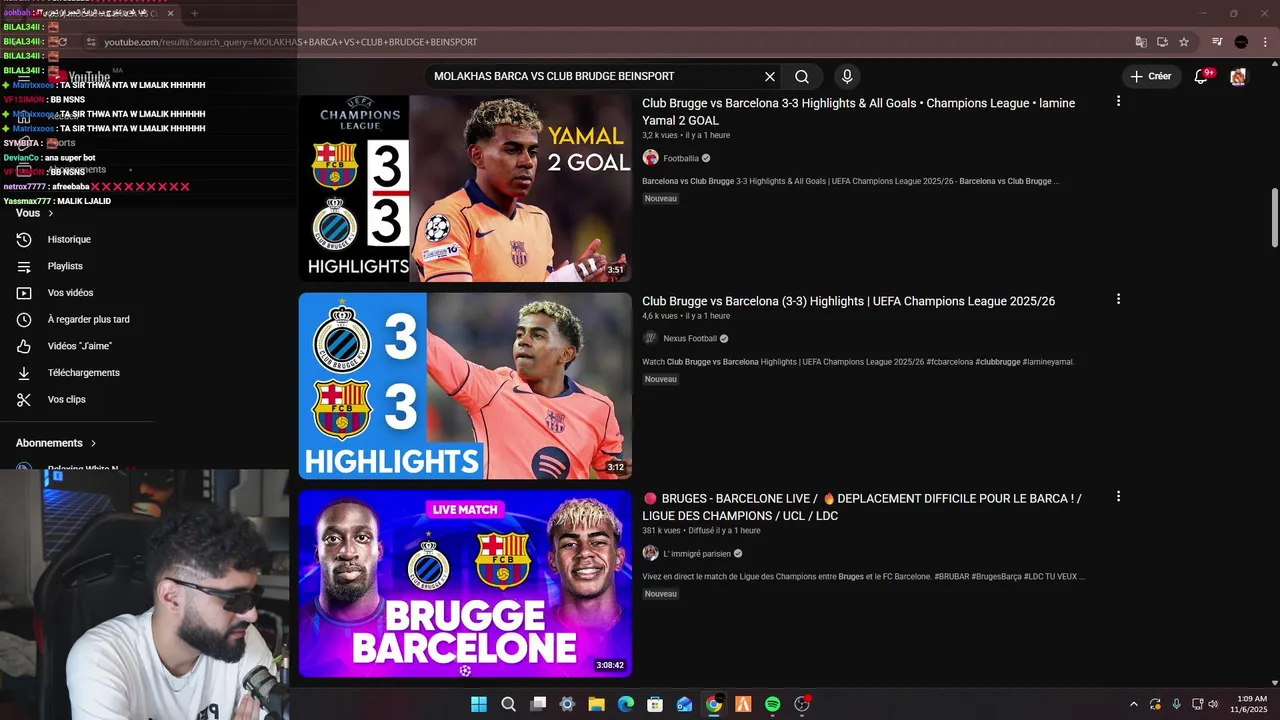1280x720 pixels.
Task: Open the Chrome three-dot menu
Action: point(1263,42)
